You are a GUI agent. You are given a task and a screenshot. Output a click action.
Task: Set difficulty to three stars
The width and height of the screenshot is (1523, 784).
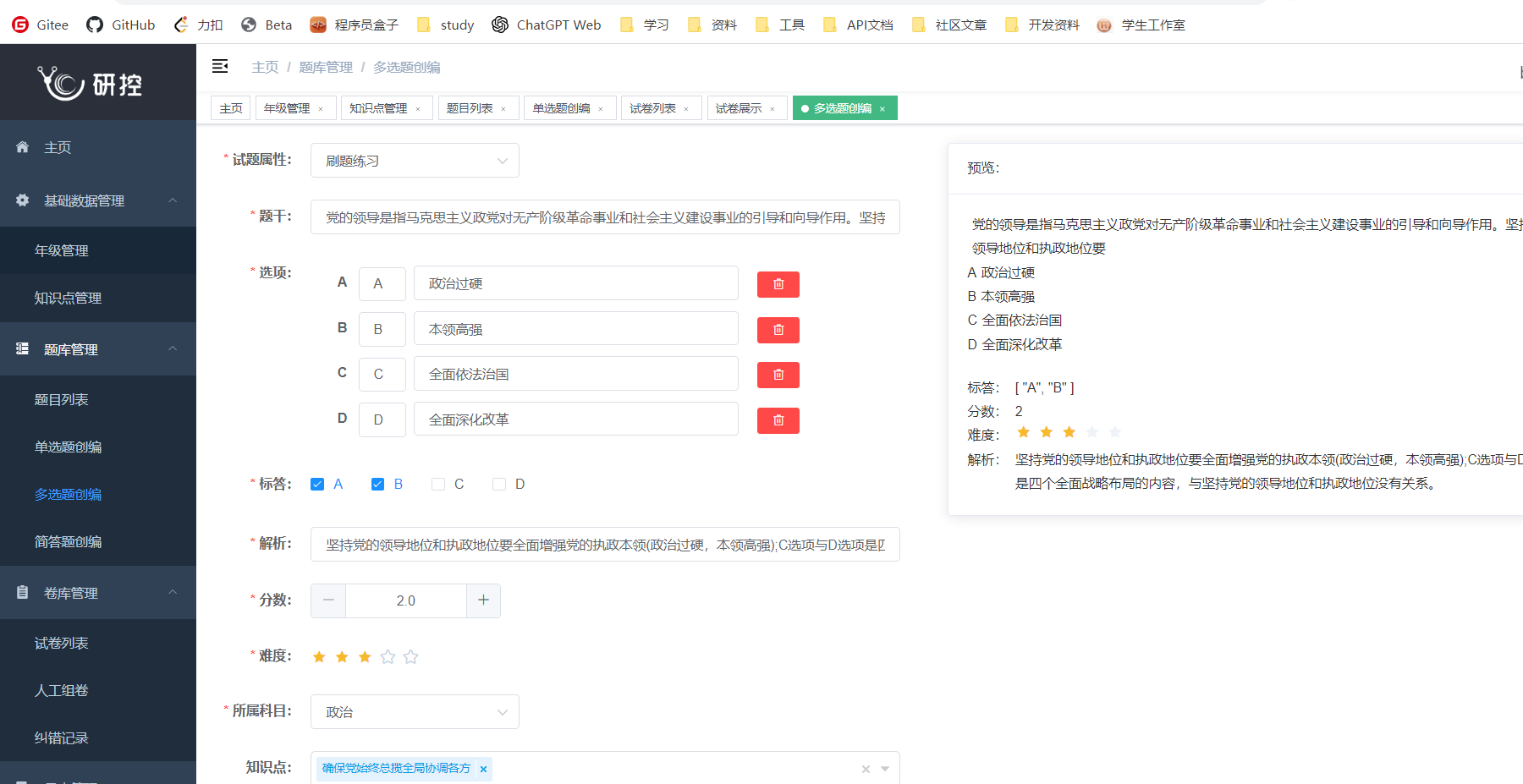tap(365, 657)
